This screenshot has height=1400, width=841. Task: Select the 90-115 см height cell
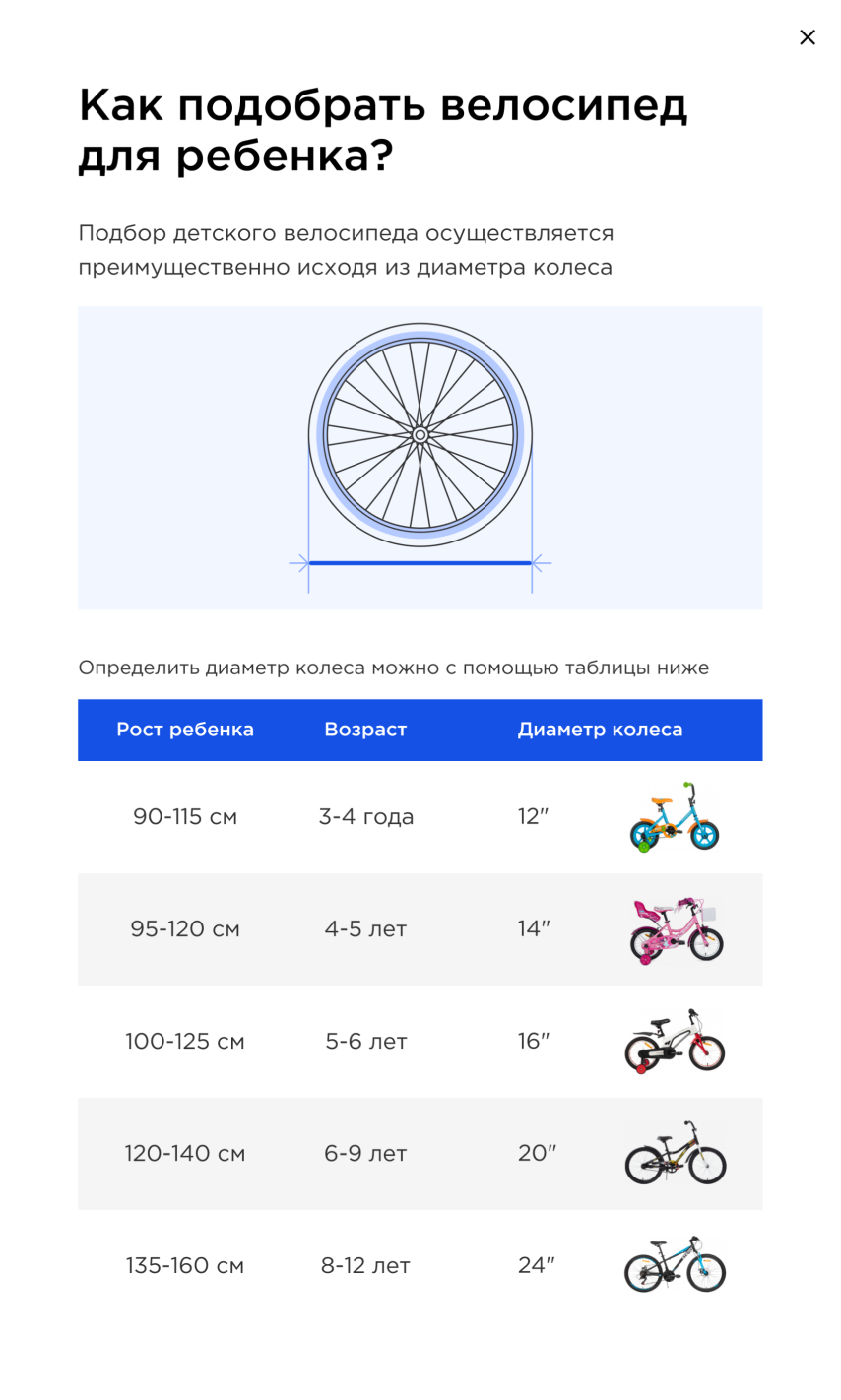[185, 817]
